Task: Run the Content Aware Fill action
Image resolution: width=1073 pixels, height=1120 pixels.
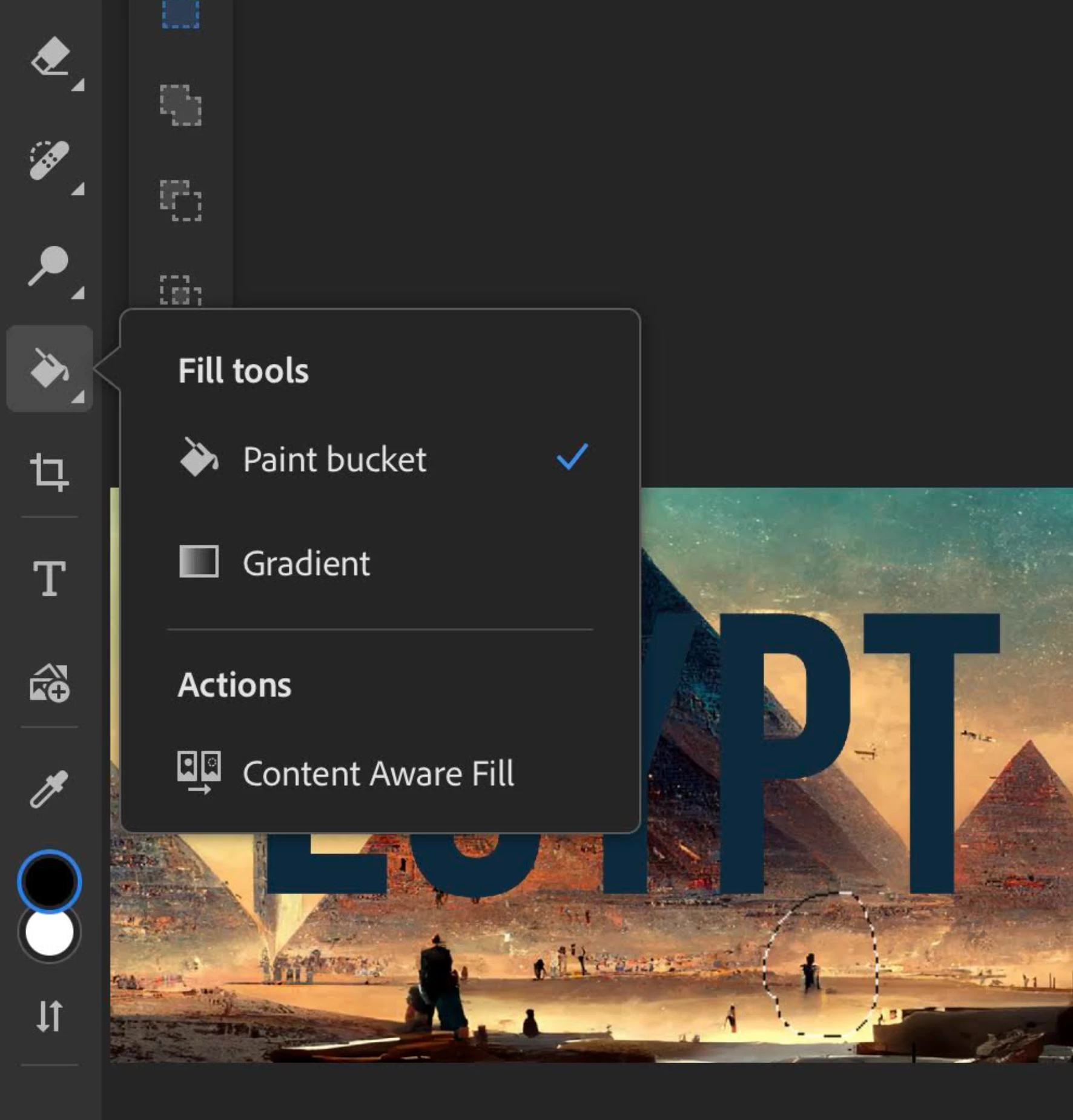Action: click(x=380, y=773)
